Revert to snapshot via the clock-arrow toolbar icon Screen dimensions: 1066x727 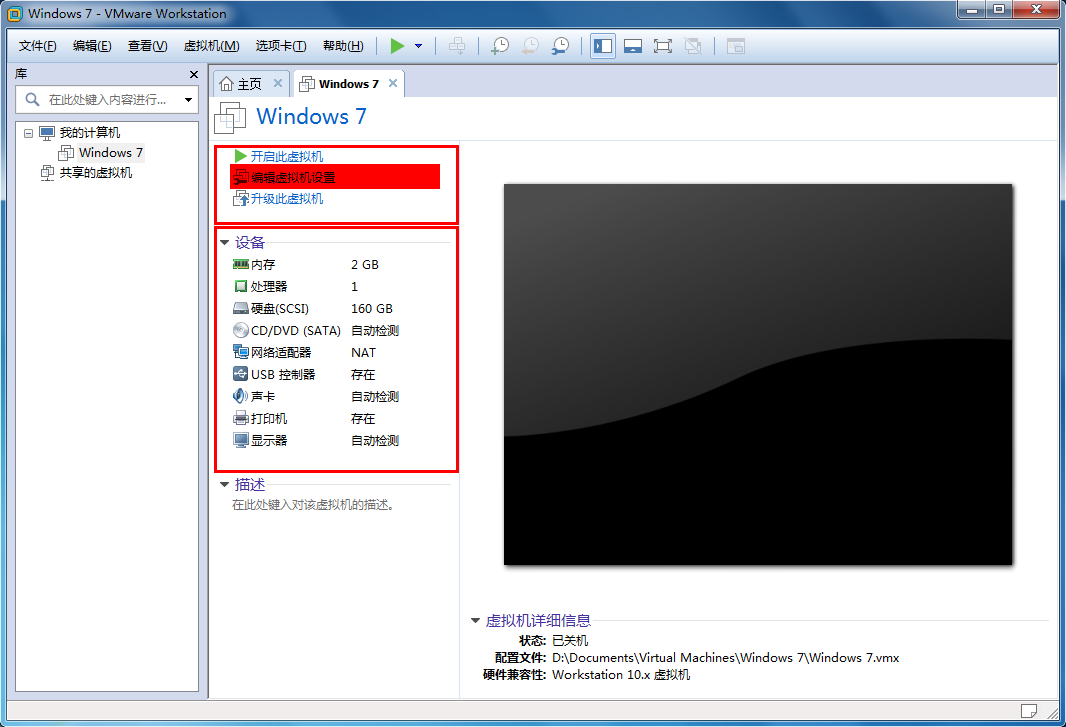coord(530,46)
